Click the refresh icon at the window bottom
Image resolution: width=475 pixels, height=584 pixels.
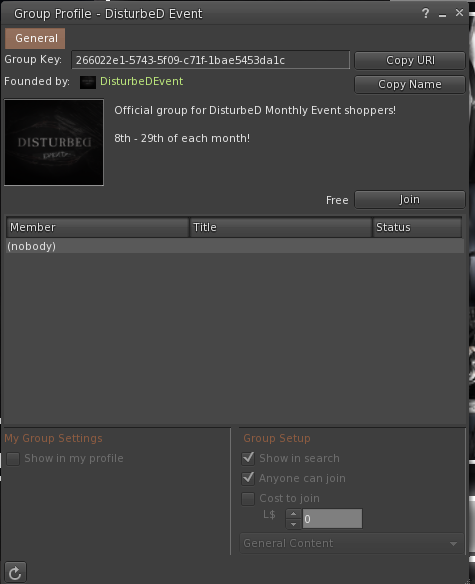click(15, 572)
